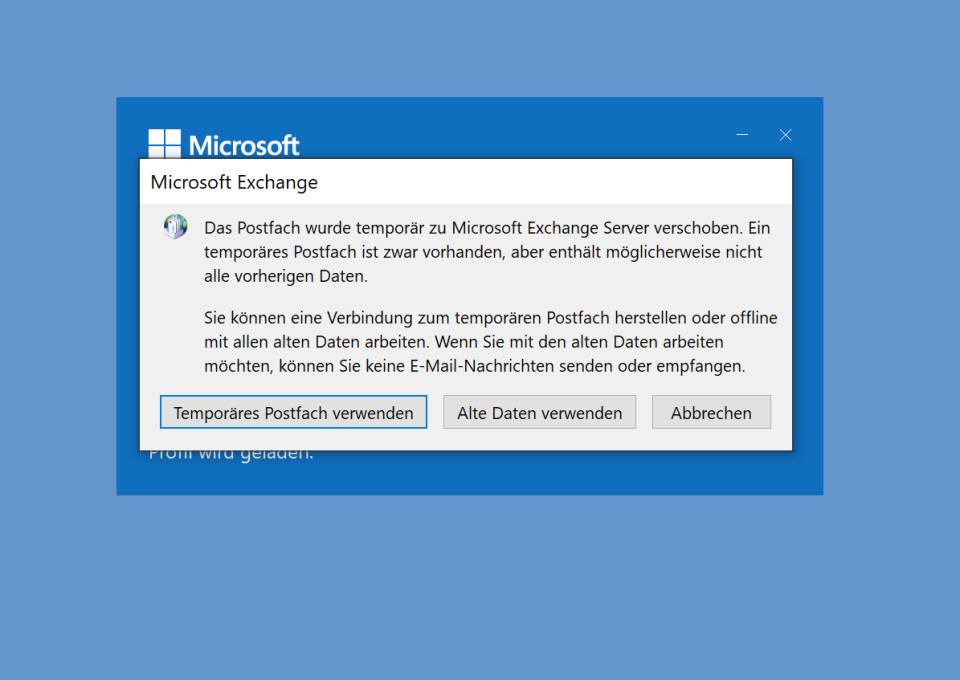Minimize the Outlook splash window

coord(742,135)
